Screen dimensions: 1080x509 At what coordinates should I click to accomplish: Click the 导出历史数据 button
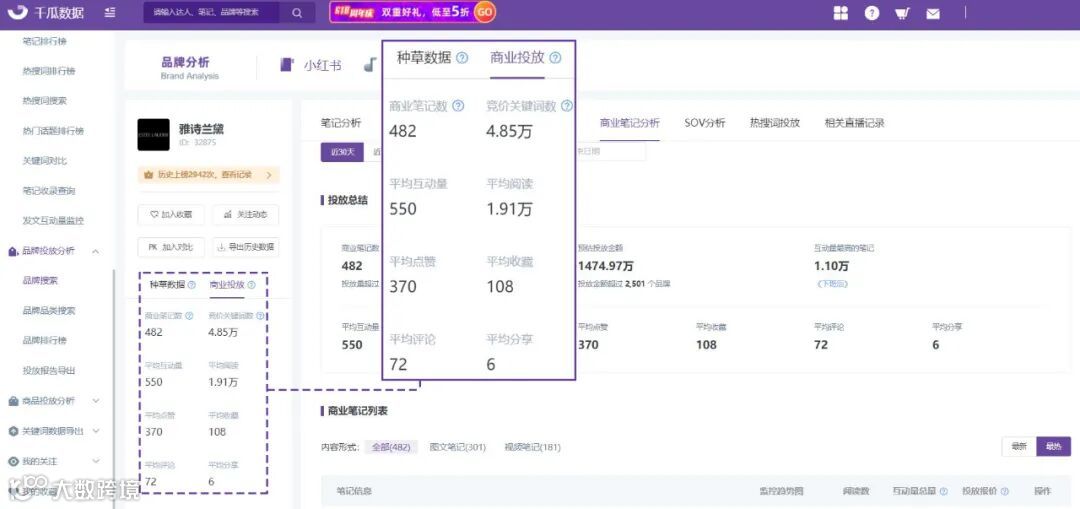pyautogui.click(x=246, y=247)
